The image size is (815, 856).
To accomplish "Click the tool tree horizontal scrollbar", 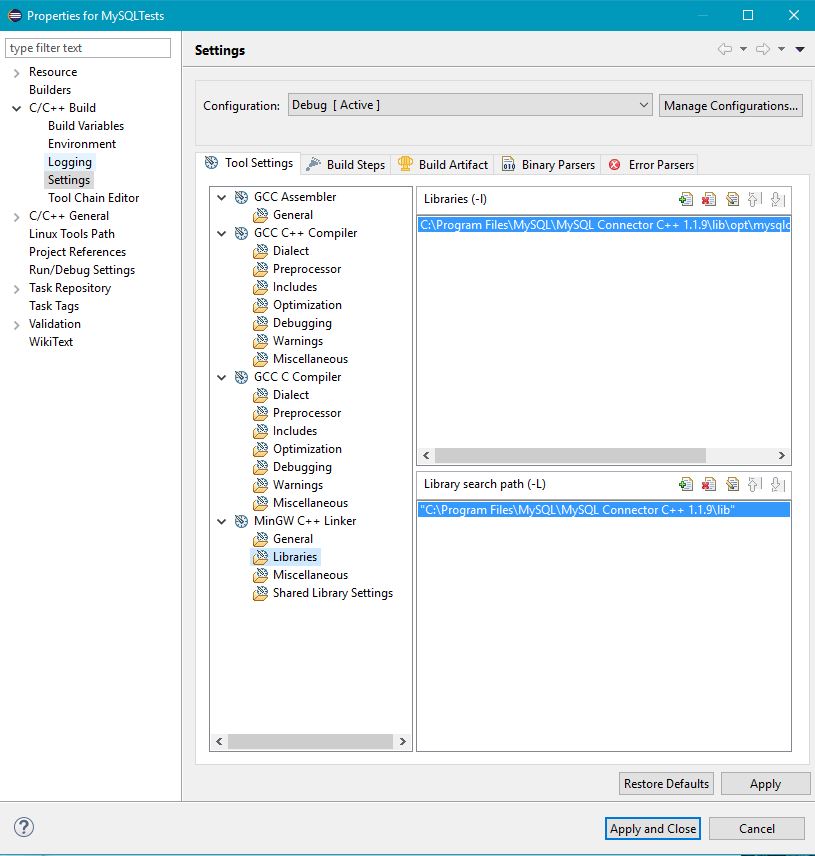I will pos(310,741).
